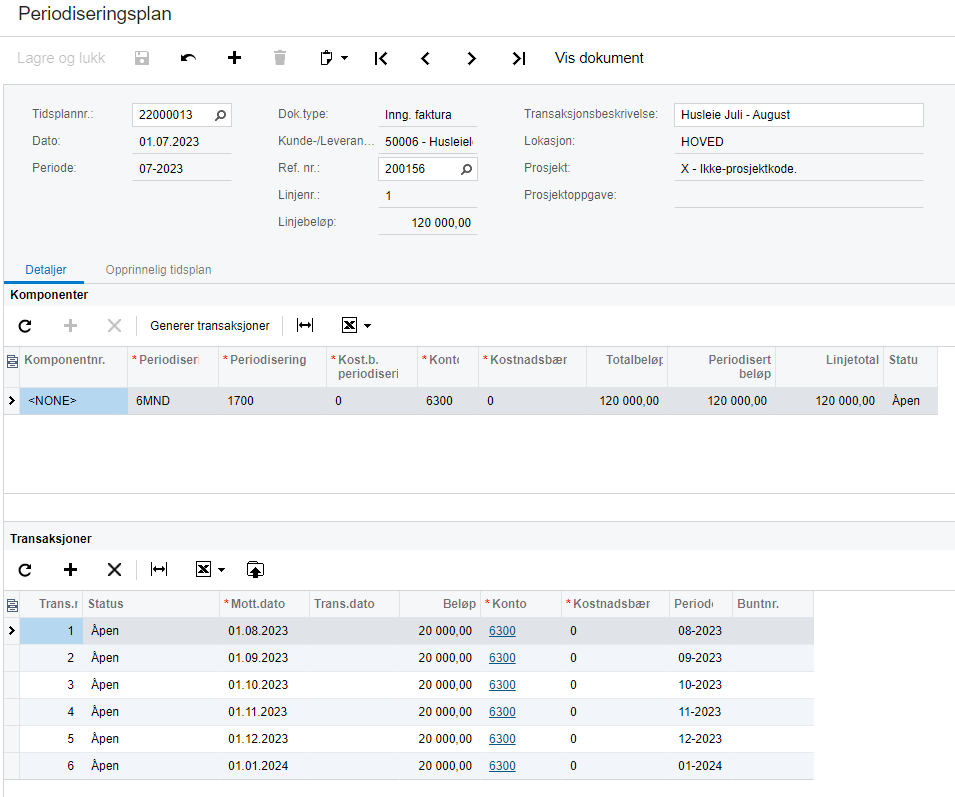
Task: Click Vis dokument button
Action: tap(599, 58)
